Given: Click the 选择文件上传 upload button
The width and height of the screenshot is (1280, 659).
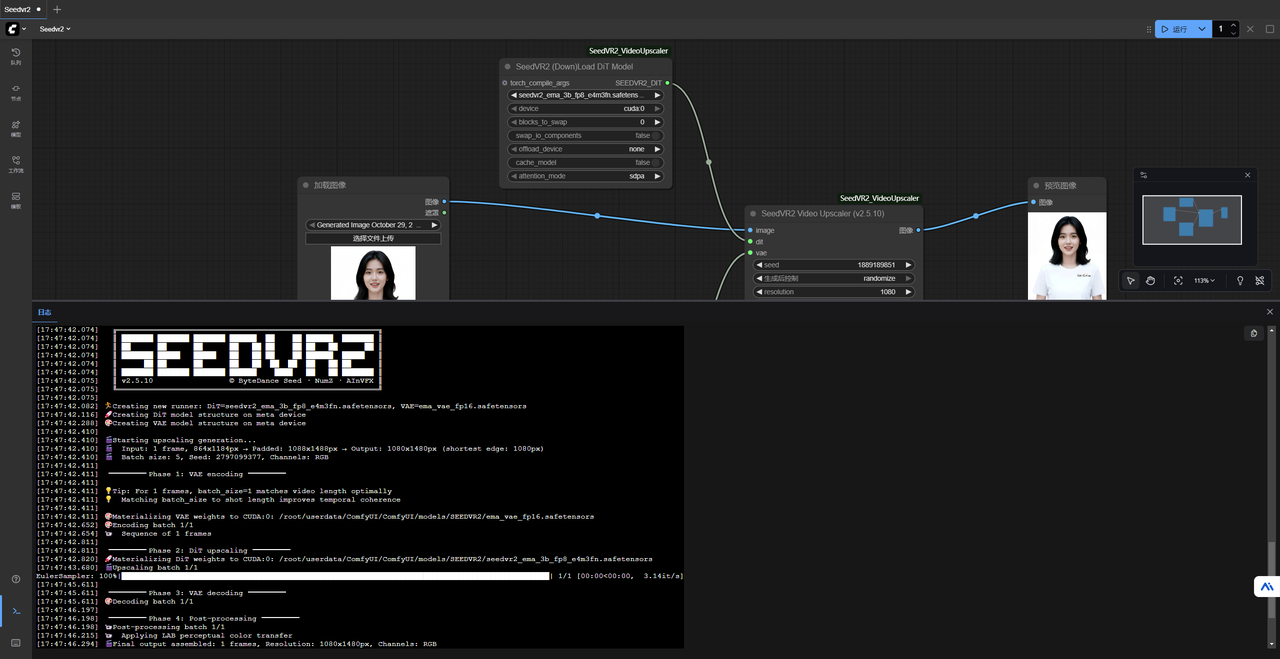Looking at the screenshot, I should [373, 238].
